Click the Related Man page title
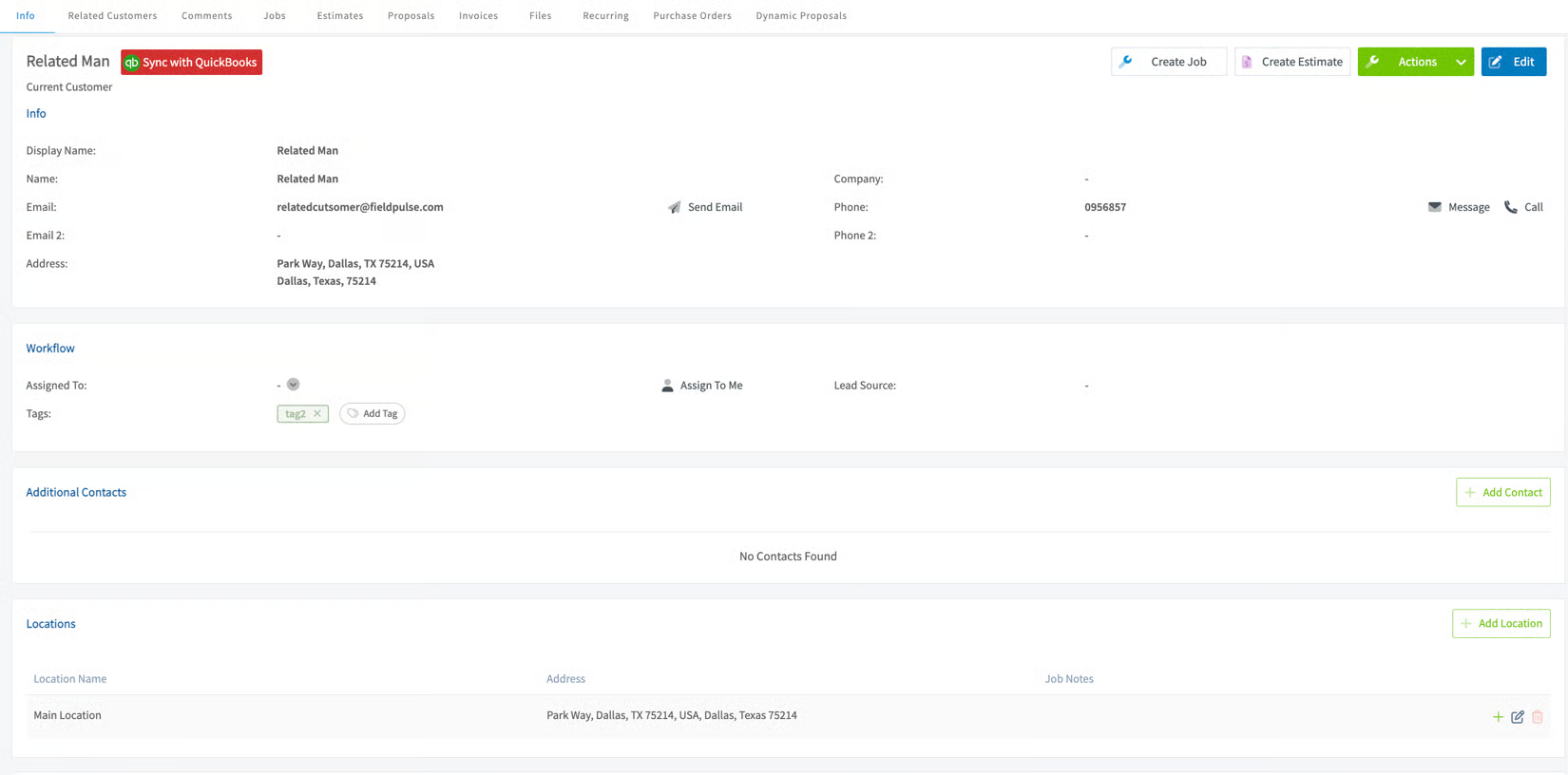Image resolution: width=1568 pixels, height=775 pixels. pos(67,61)
